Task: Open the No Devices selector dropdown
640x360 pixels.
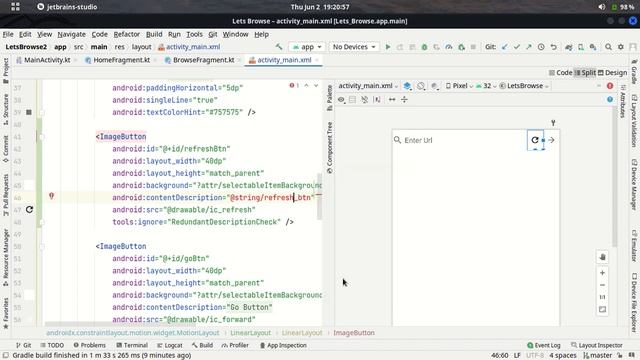Action: [354, 47]
